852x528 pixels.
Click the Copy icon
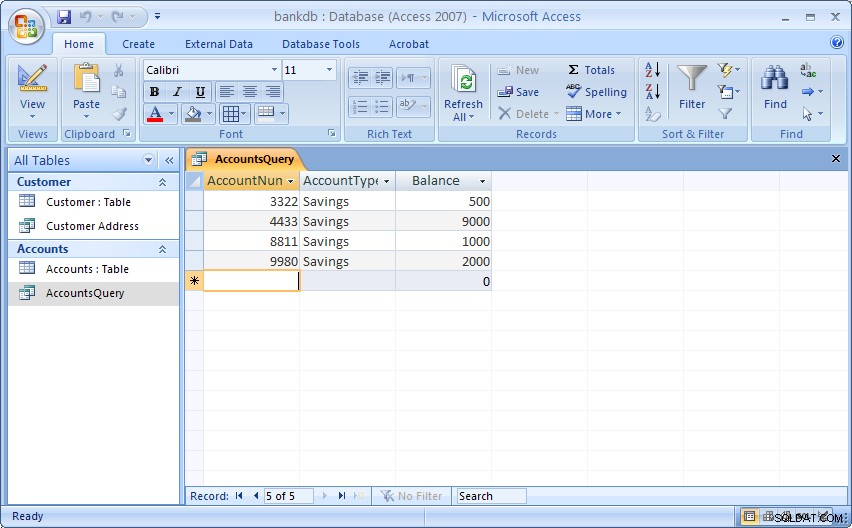point(119,92)
